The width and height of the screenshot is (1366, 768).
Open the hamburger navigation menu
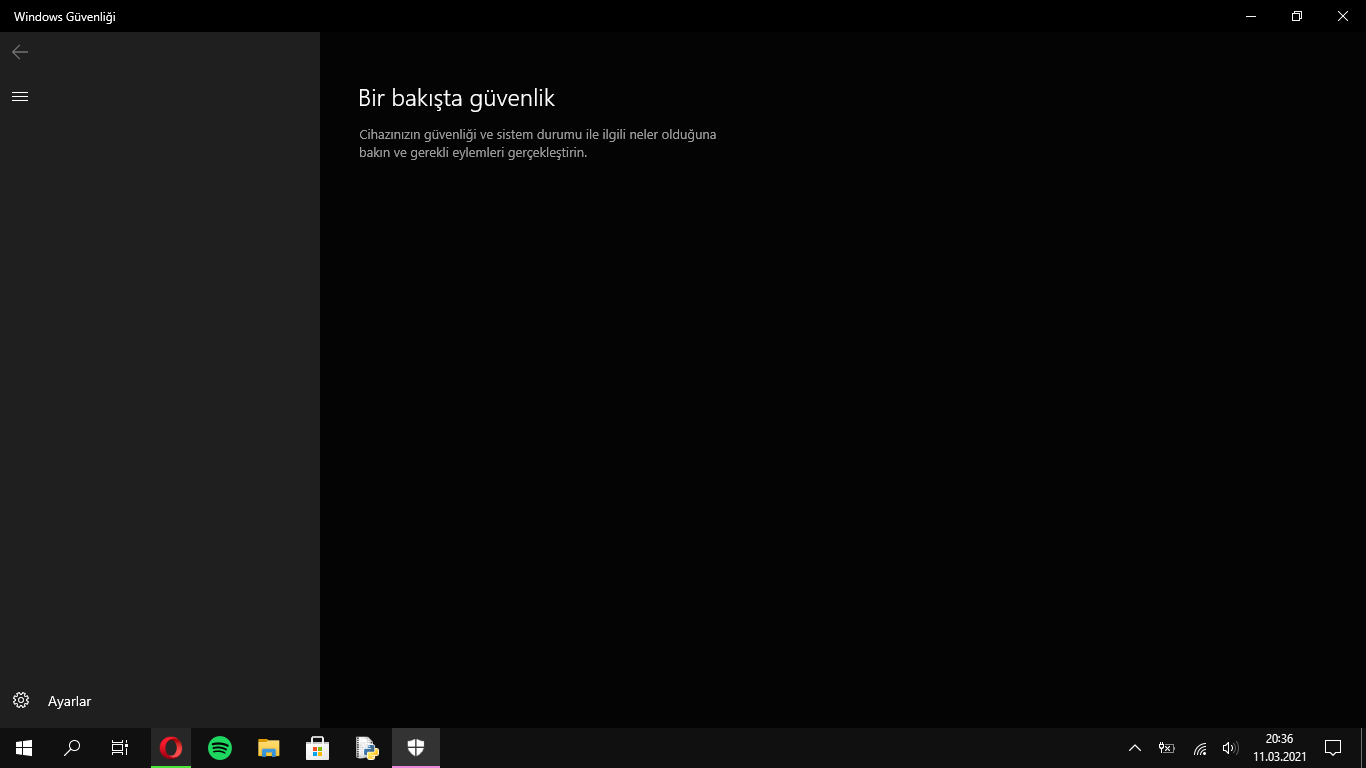coord(20,96)
